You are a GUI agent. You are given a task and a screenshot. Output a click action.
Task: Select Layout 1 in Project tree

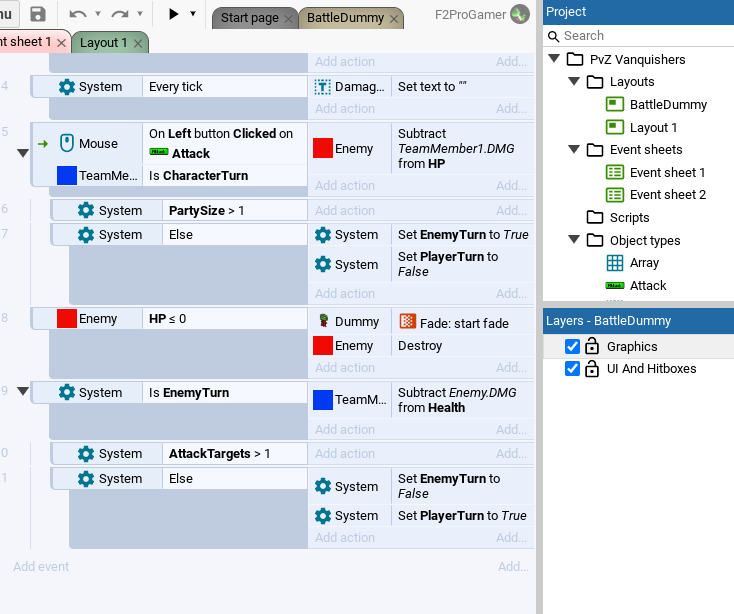click(653, 127)
